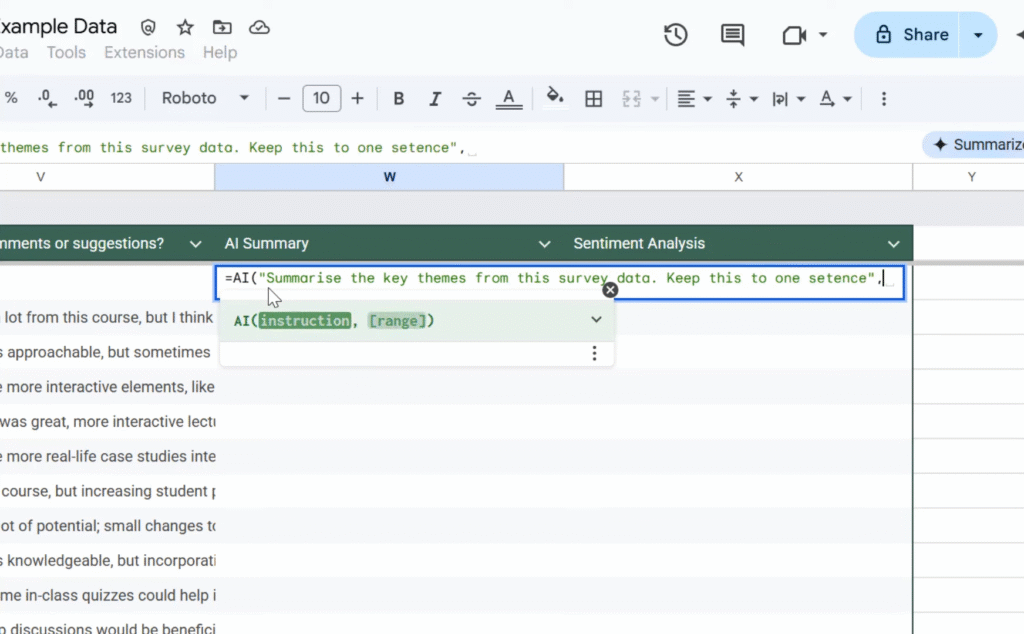Select the cell containing 'approachable, but sometimes'
The width and height of the screenshot is (1024, 634).
coord(107,352)
